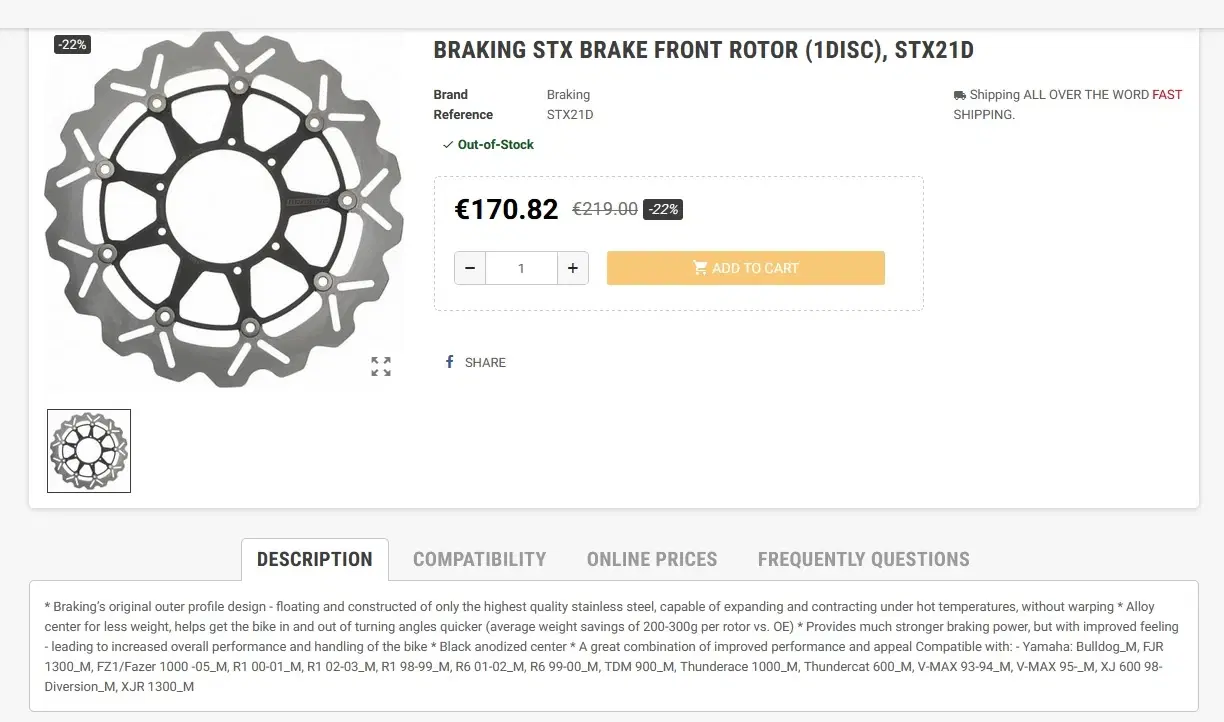View the Frequently Questions tab
The image size is (1224, 722).
pos(864,559)
